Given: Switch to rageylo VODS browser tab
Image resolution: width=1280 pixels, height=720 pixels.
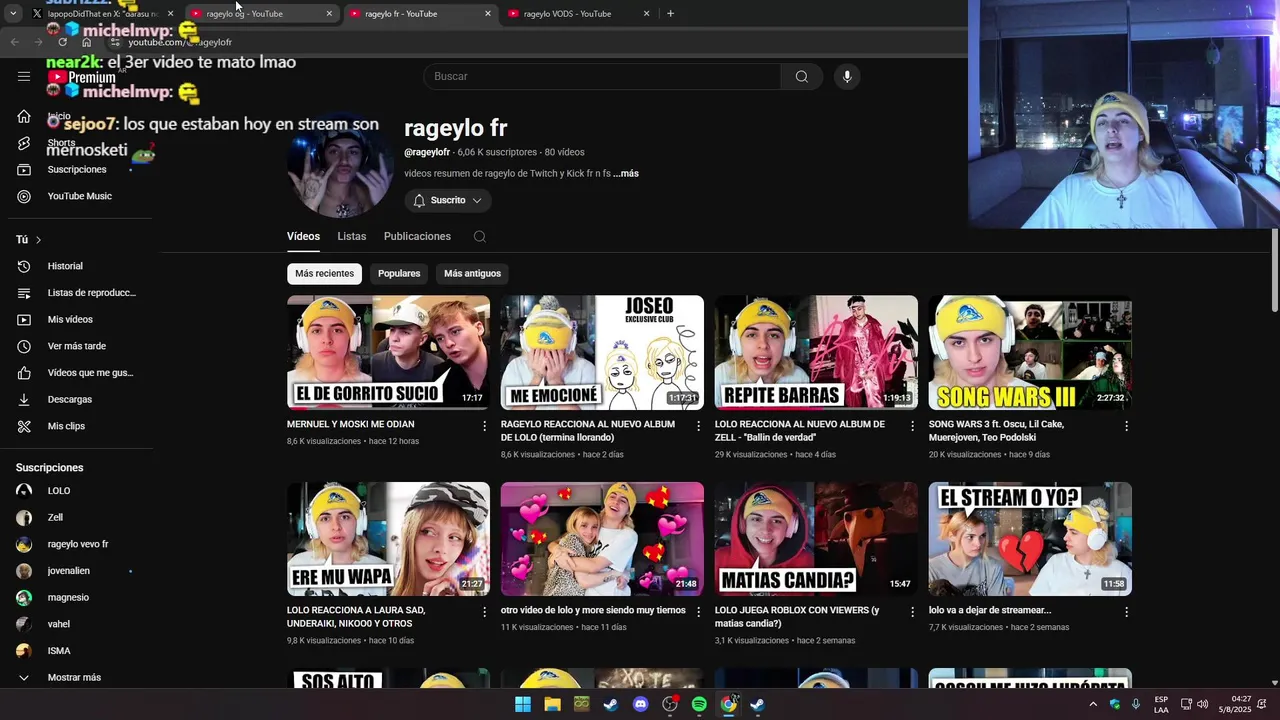Looking at the screenshot, I should pos(578,14).
